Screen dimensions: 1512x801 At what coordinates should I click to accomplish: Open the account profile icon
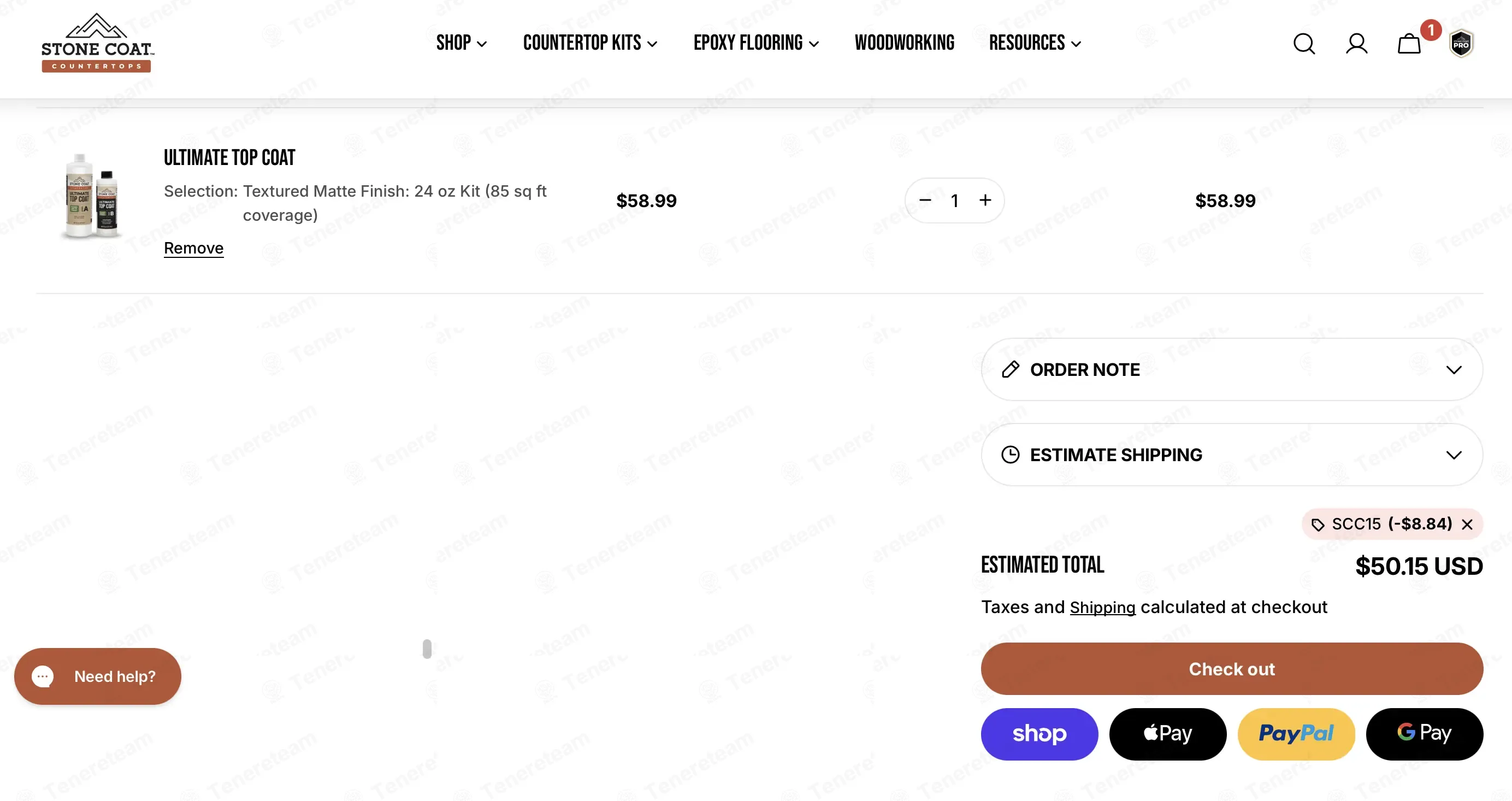point(1356,44)
